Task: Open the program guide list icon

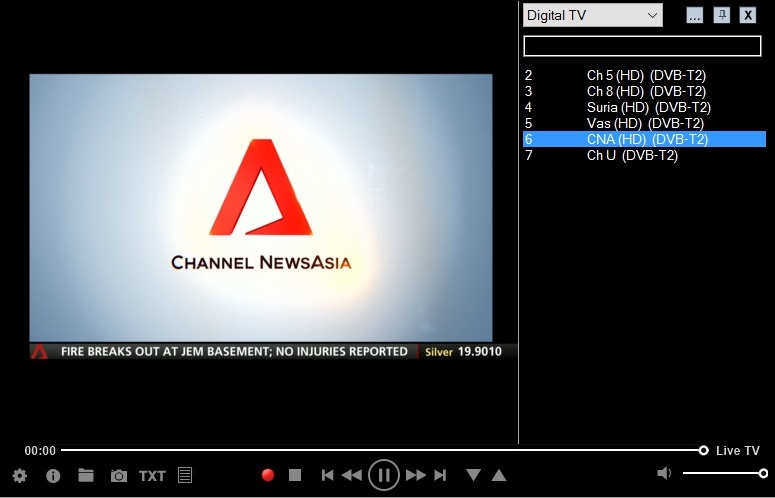Action: [185, 475]
